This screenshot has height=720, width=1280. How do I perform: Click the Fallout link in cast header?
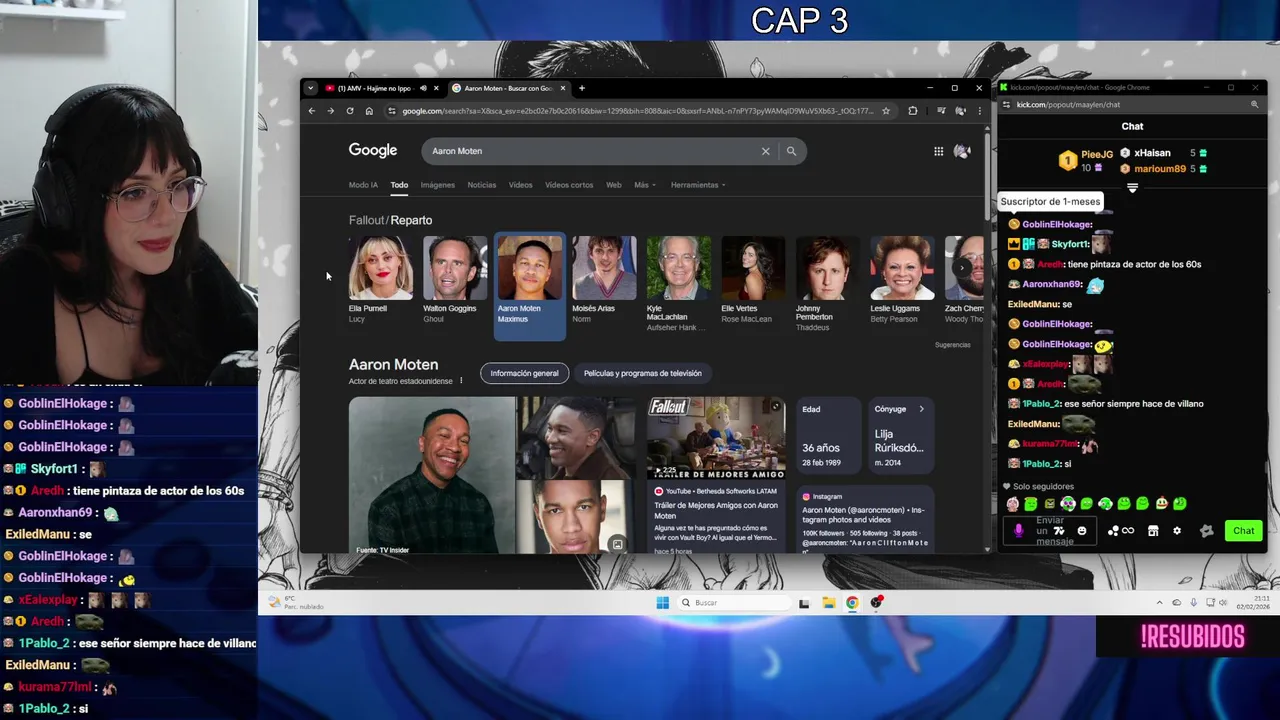pyautogui.click(x=366, y=220)
